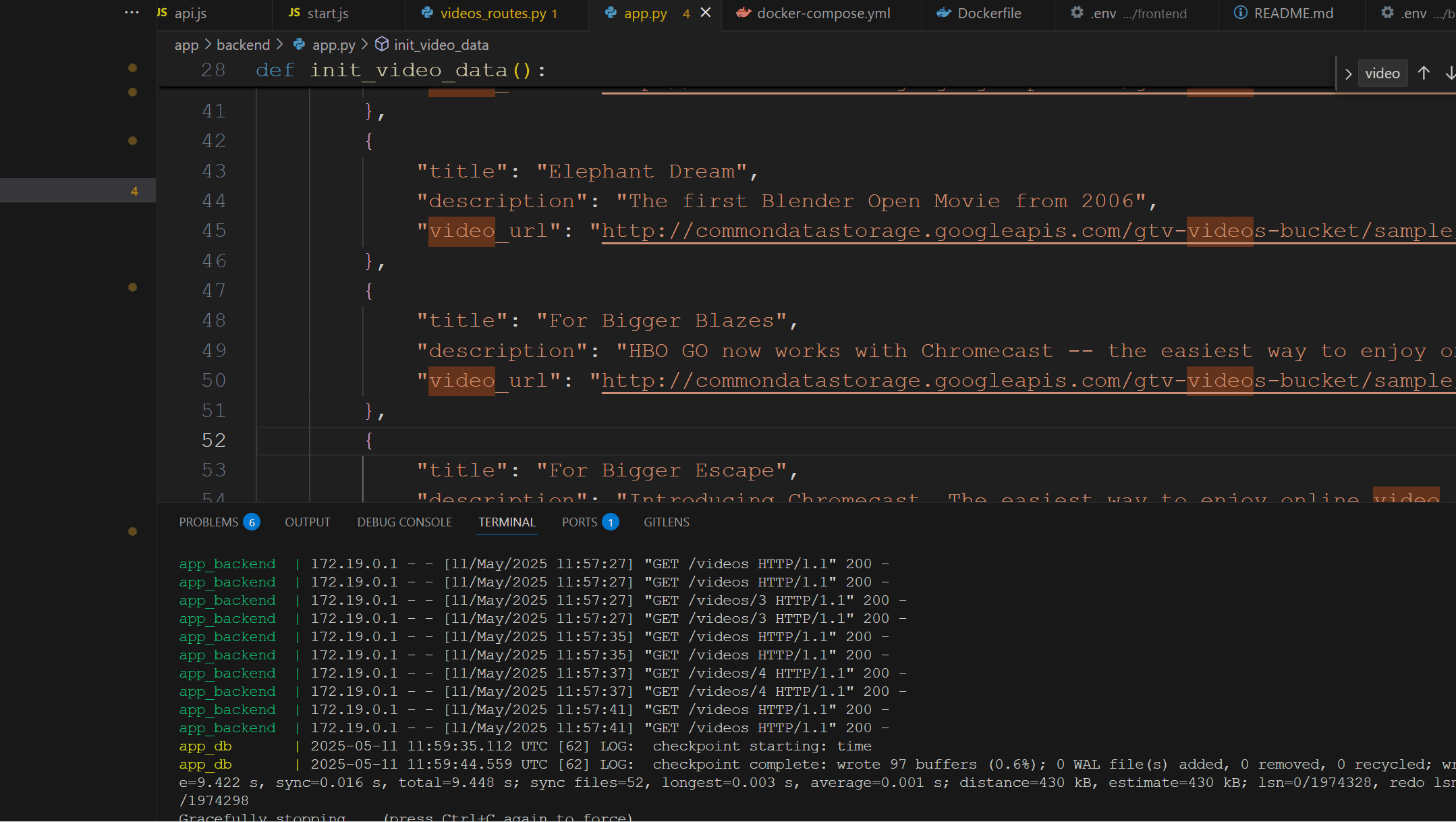Click the whale icon on docker-compose.yml tab
The height and width of the screenshot is (822, 1456).
[743, 13]
